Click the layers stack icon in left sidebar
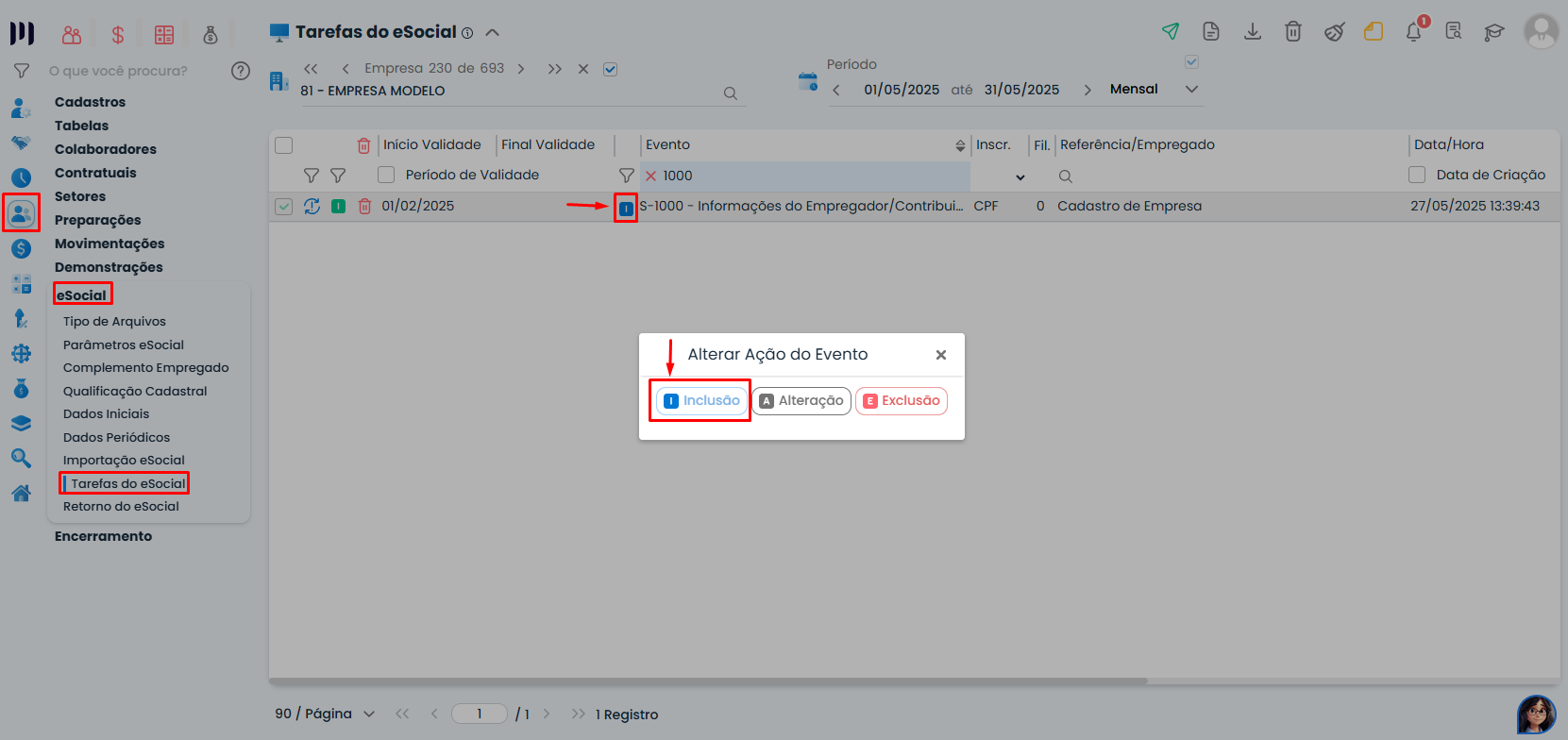1568x740 pixels. (x=21, y=424)
